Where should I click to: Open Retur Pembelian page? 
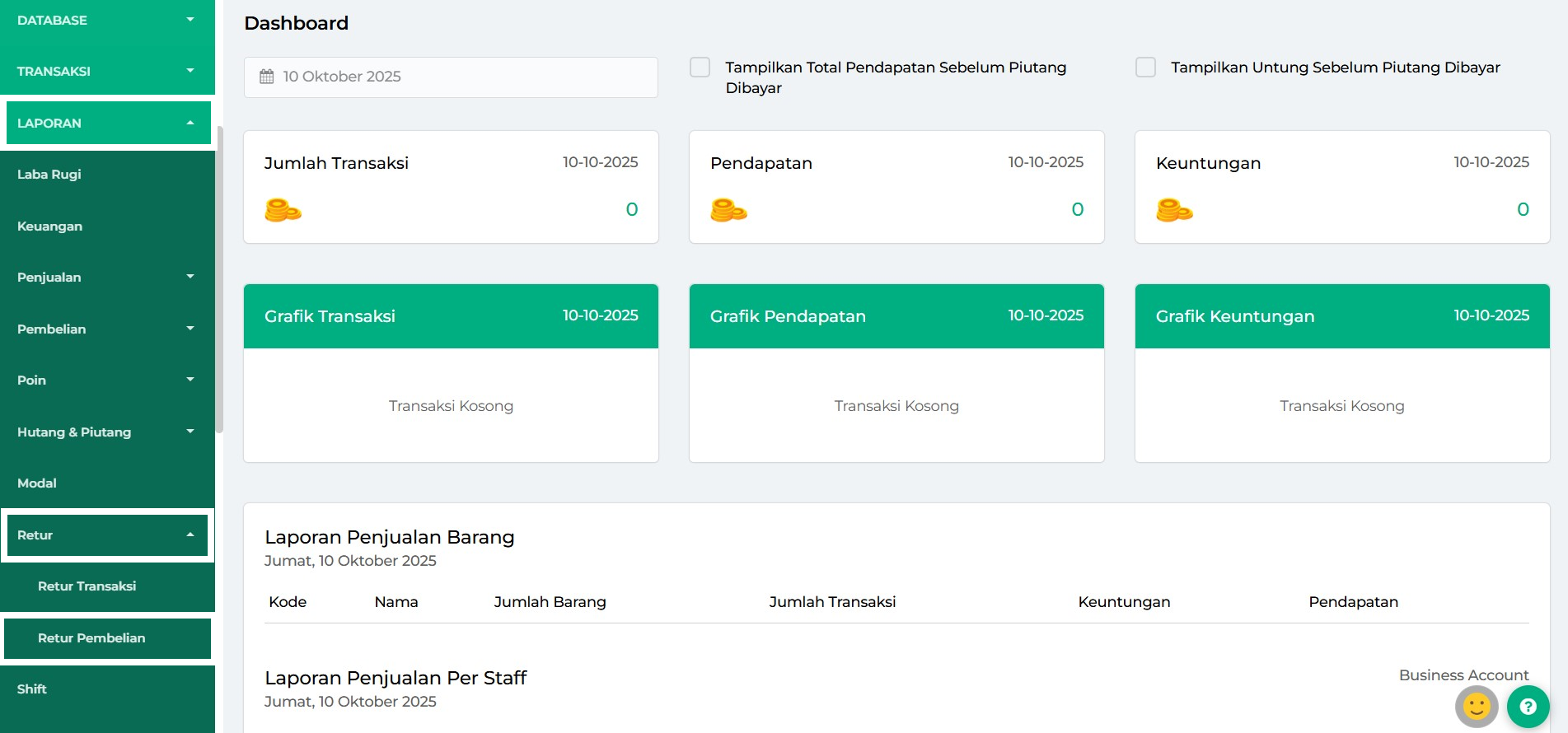pyautogui.click(x=91, y=637)
